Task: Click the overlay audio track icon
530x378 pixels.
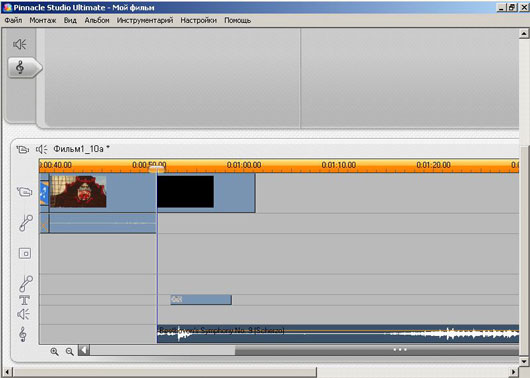Action: click(26, 284)
